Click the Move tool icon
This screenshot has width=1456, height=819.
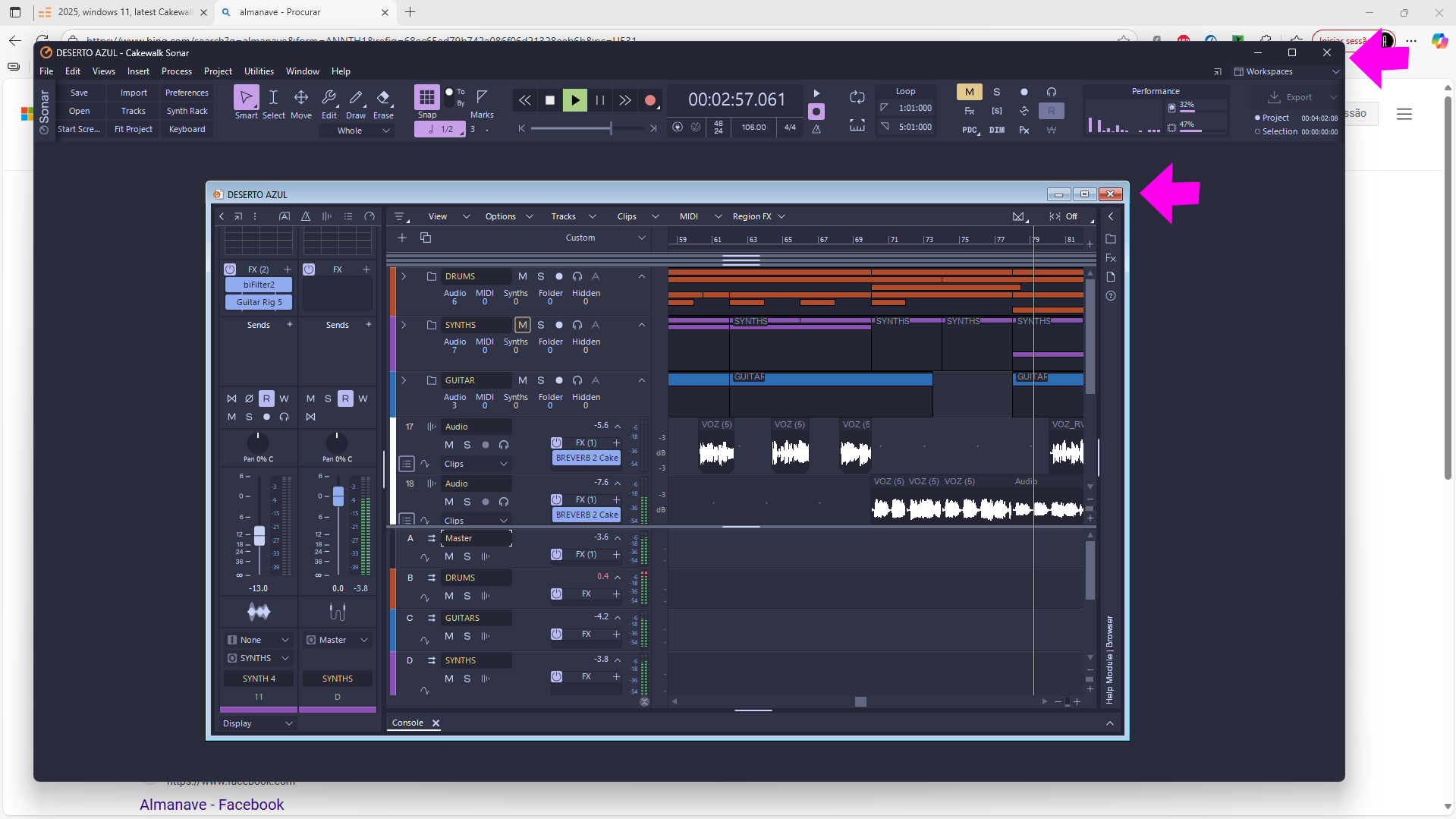pyautogui.click(x=301, y=98)
